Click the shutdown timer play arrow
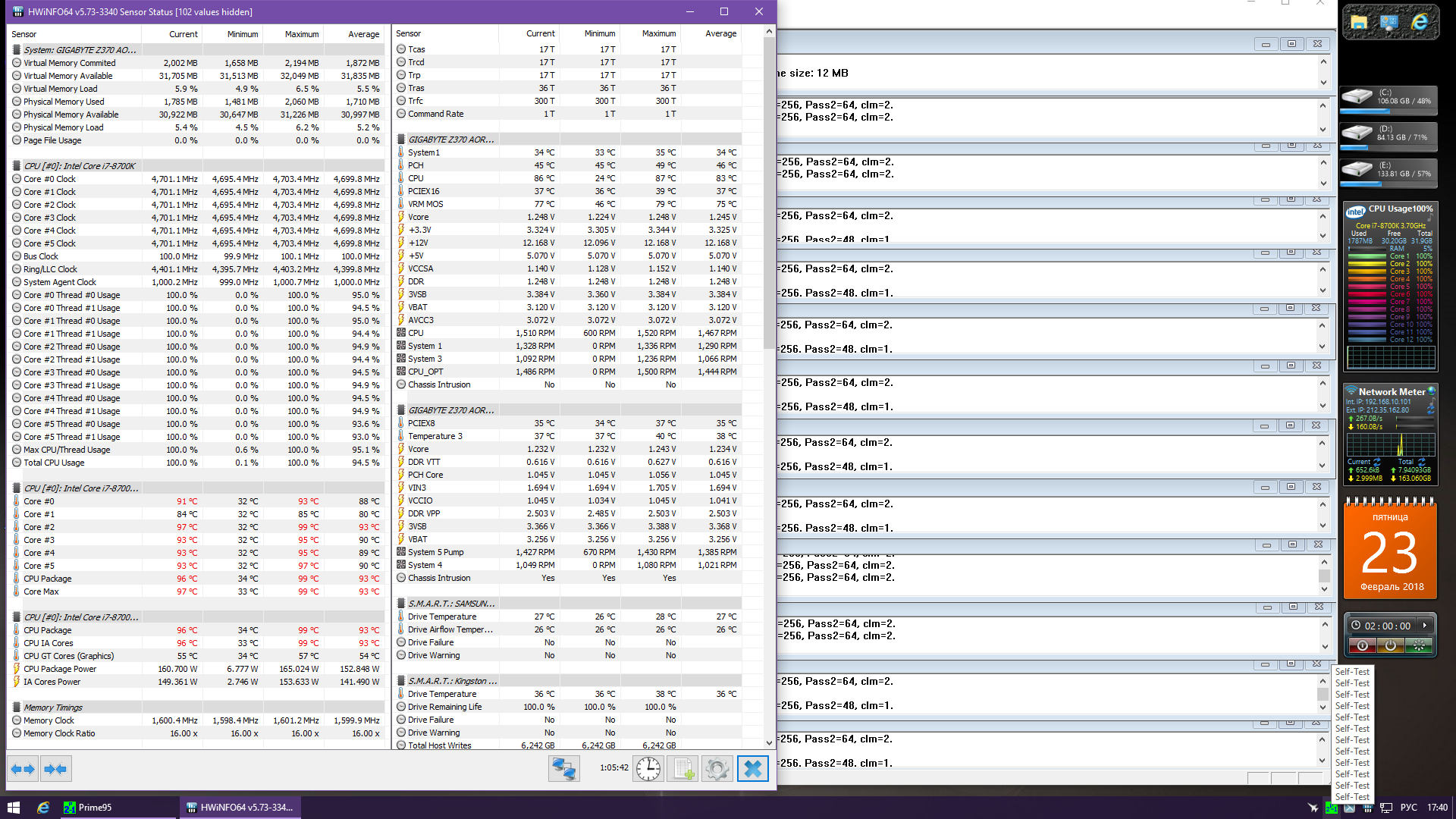1456x819 pixels. 1425,626
